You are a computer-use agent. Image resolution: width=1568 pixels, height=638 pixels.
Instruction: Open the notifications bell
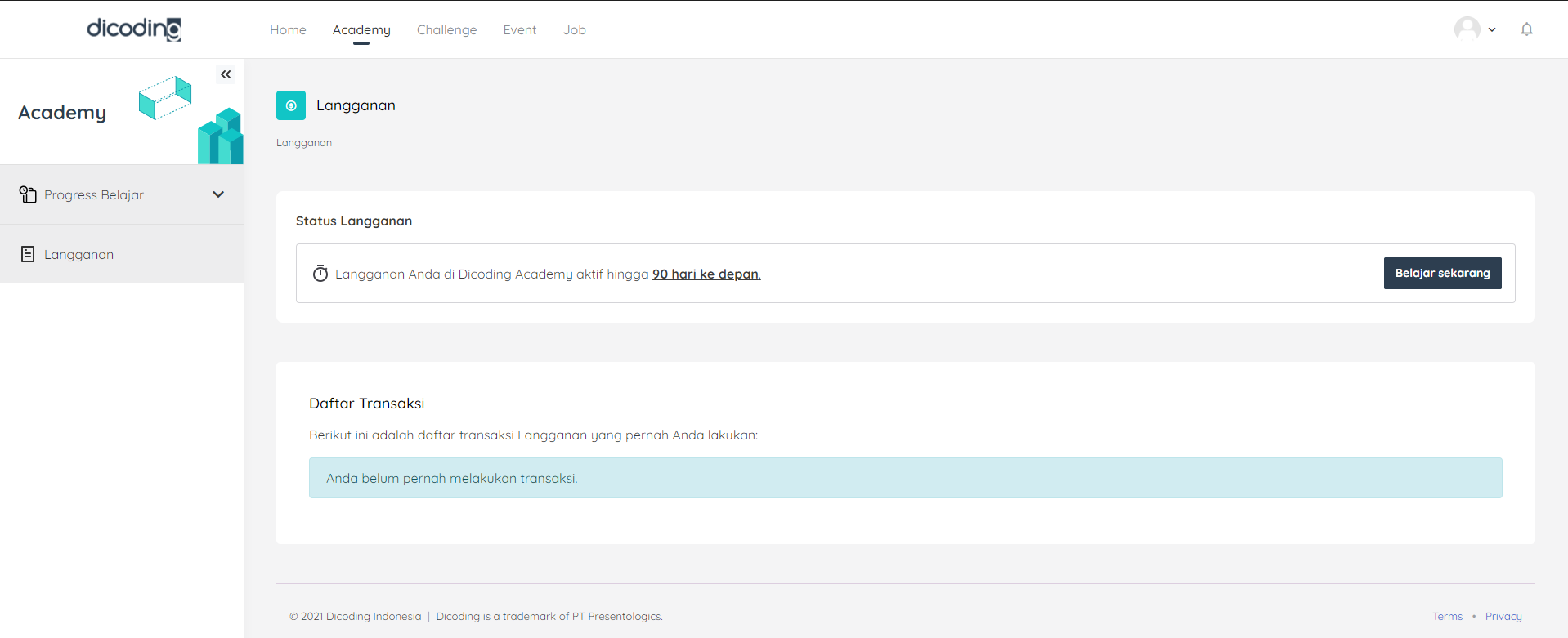[x=1526, y=29]
